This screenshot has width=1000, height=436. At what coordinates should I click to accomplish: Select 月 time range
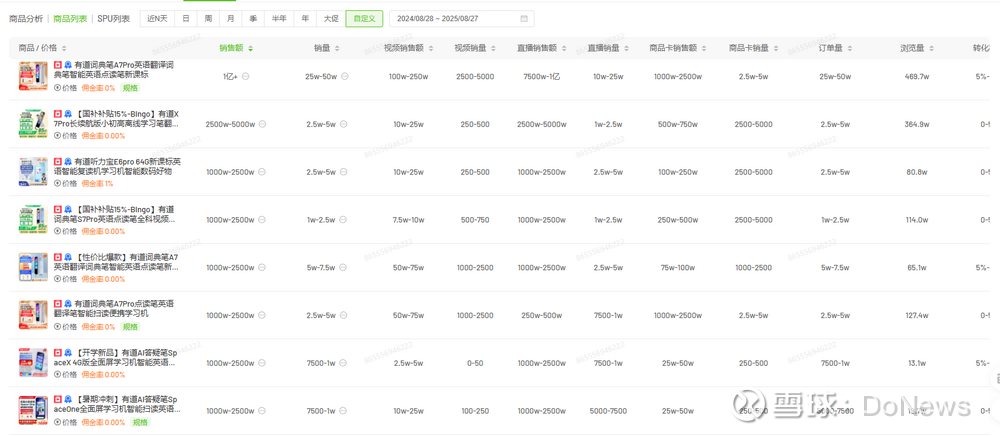click(230, 19)
